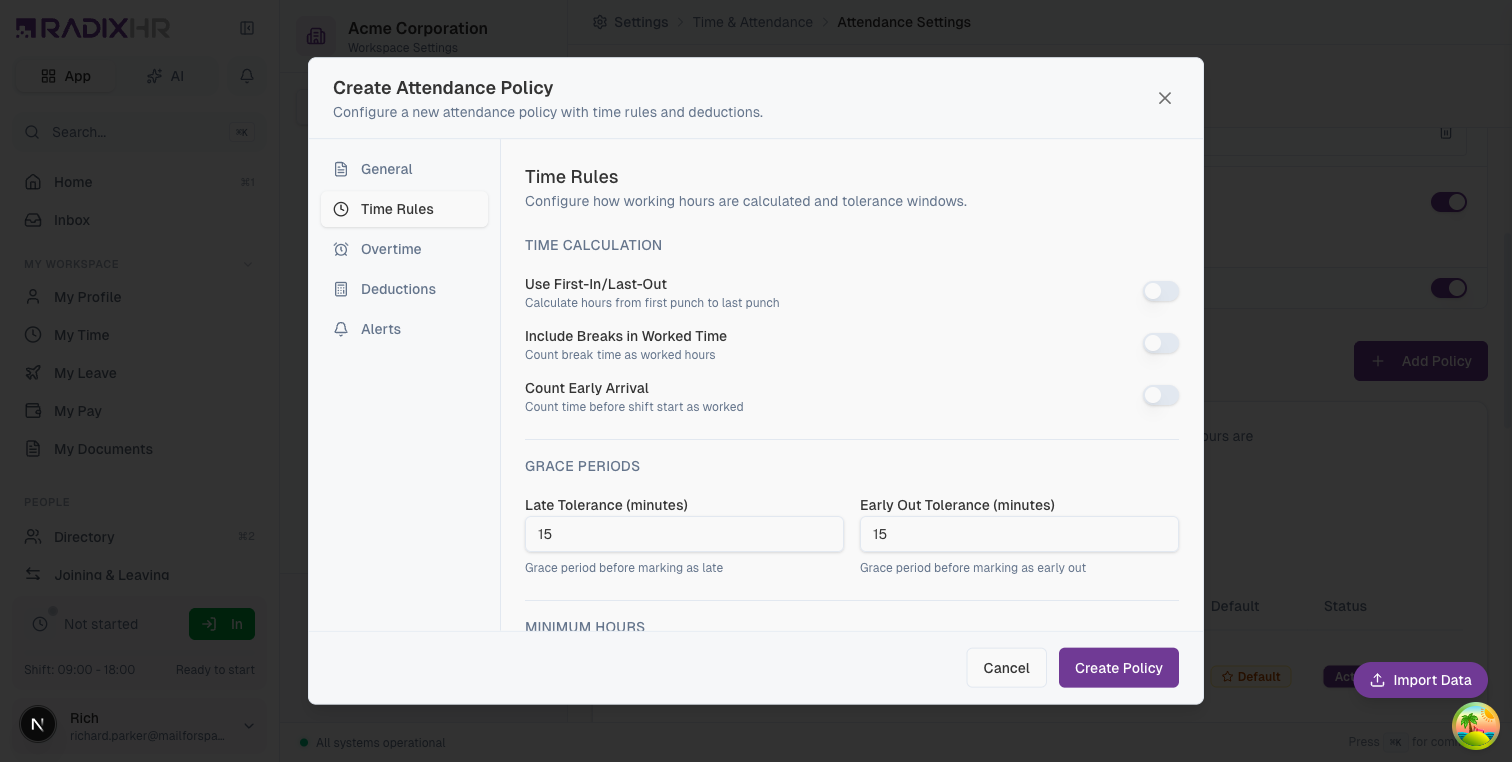Cancel the attendance policy dialog
The height and width of the screenshot is (762, 1512).
[1006, 668]
